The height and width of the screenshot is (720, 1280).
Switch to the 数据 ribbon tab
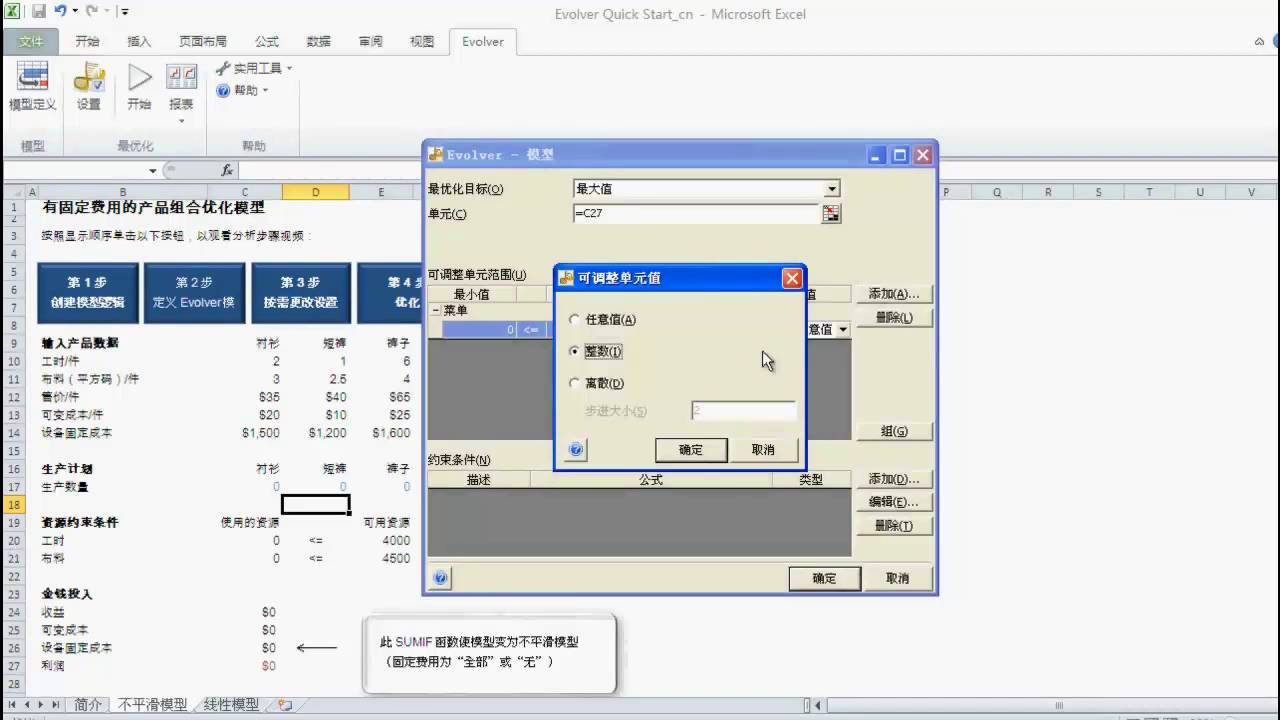pyautogui.click(x=319, y=41)
